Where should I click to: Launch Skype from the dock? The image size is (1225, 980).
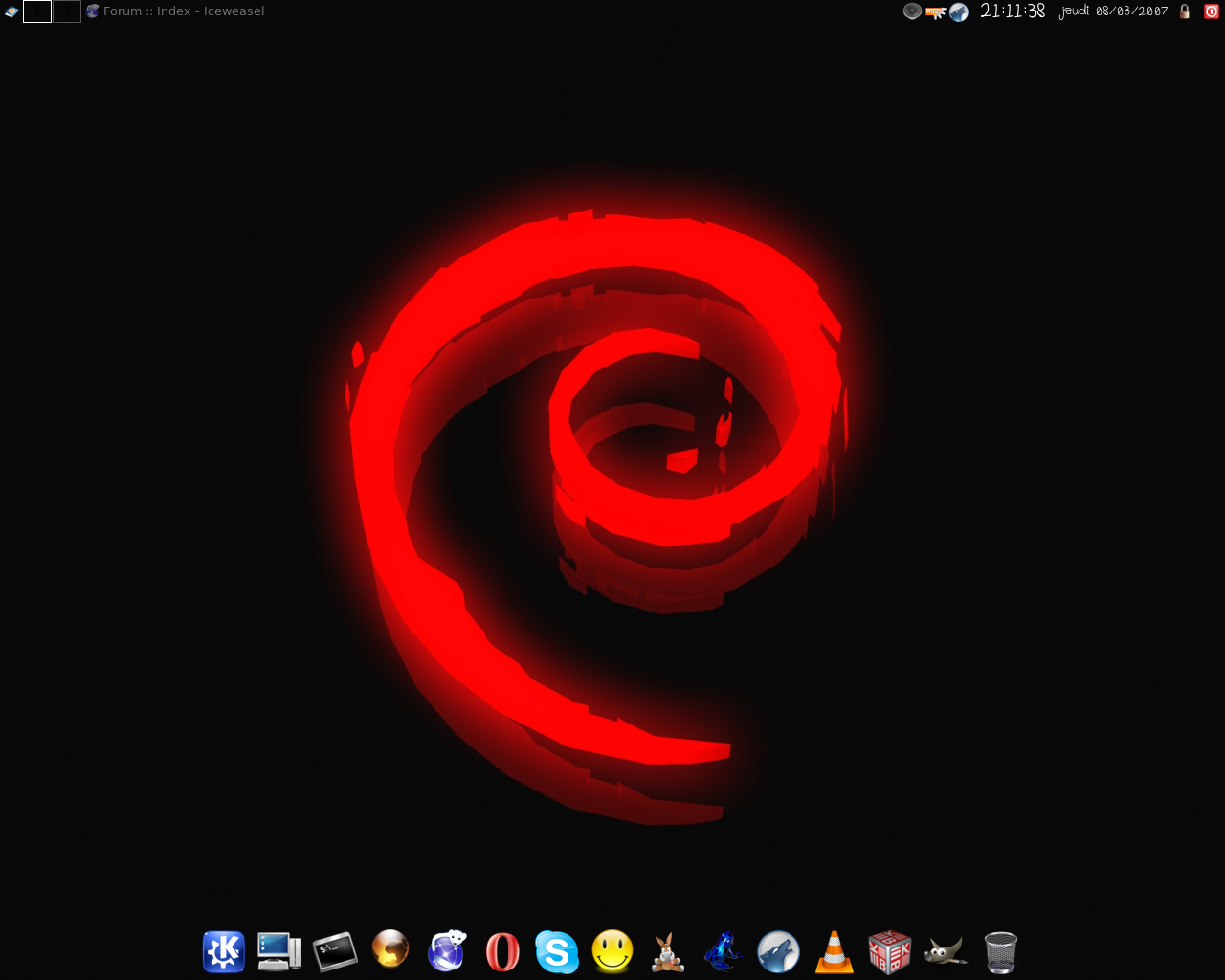point(557,952)
